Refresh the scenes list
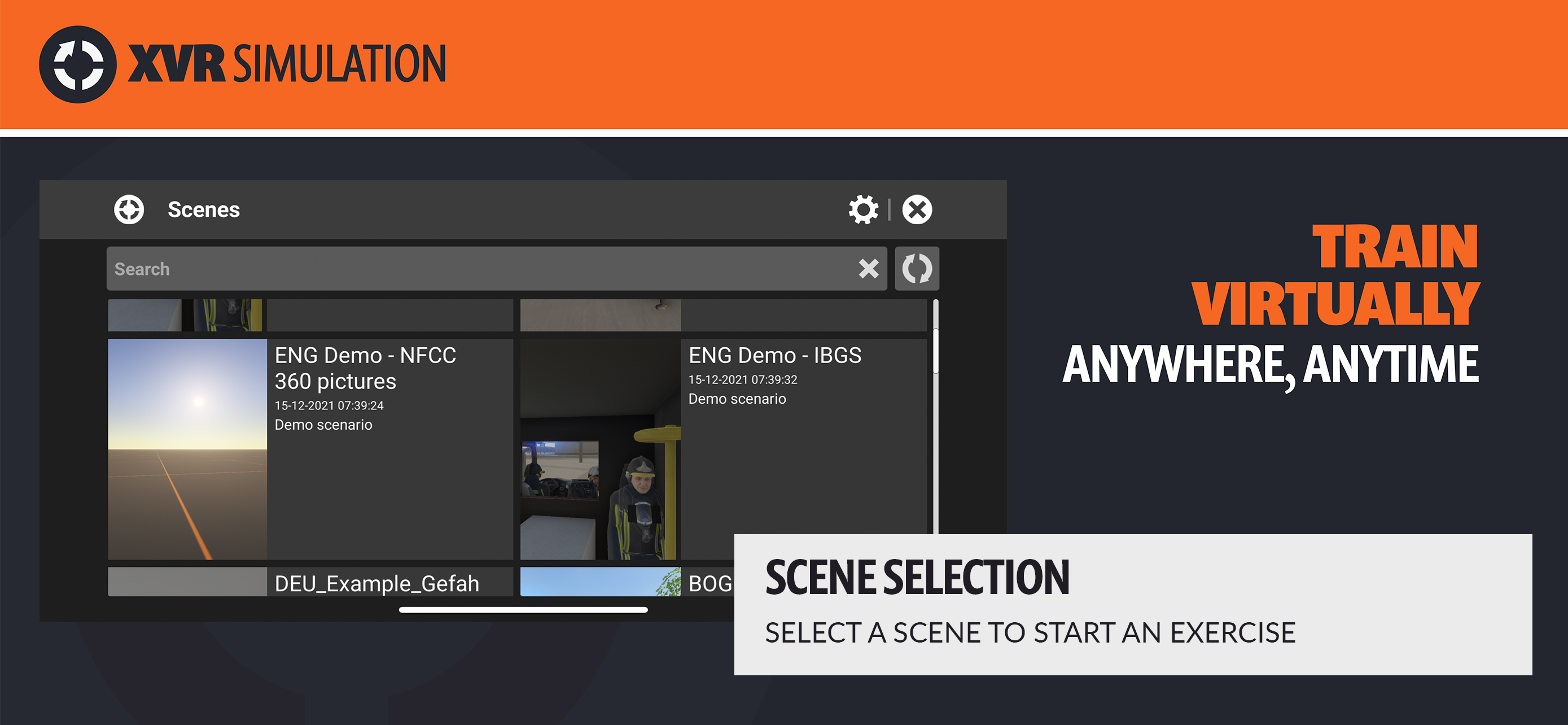 click(917, 268)
